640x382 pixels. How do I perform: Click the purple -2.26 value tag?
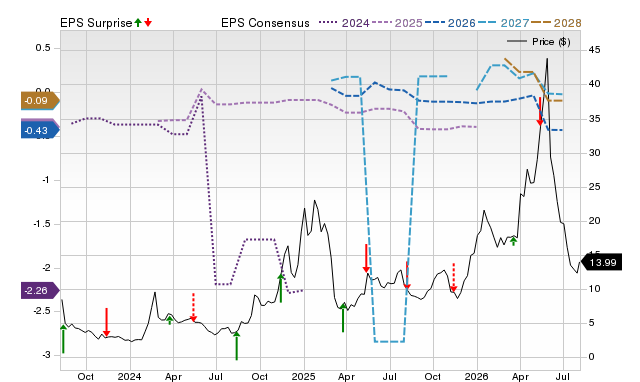click(40, 291)
